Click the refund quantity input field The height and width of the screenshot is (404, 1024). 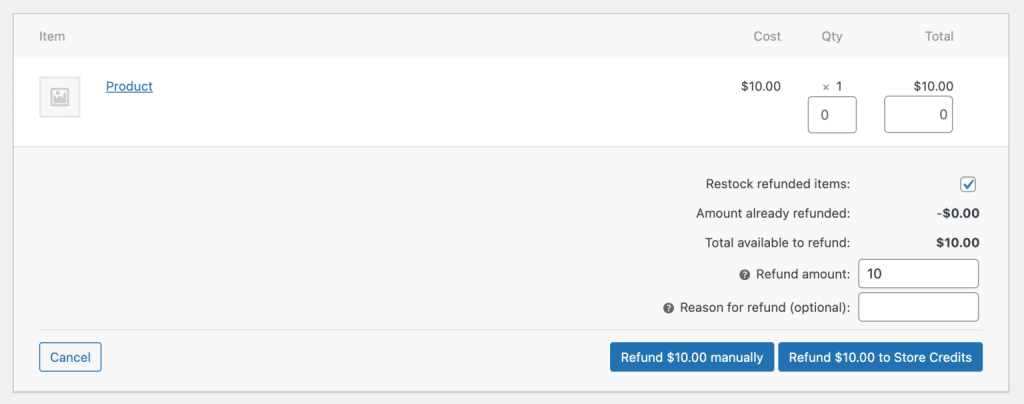pyautogui.click(x=832, y=115)
